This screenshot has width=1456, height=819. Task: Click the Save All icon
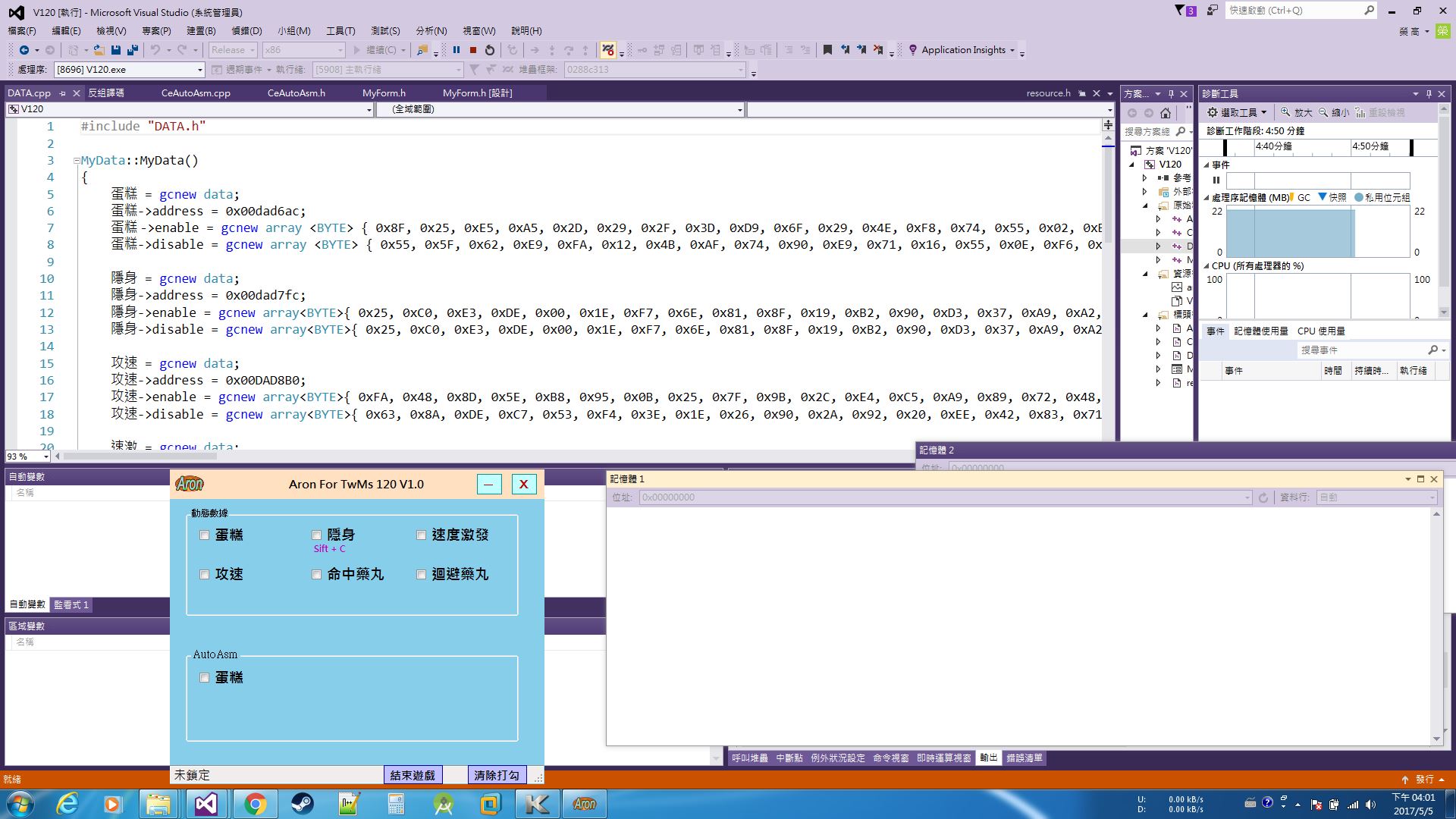(x=133, y=50)
